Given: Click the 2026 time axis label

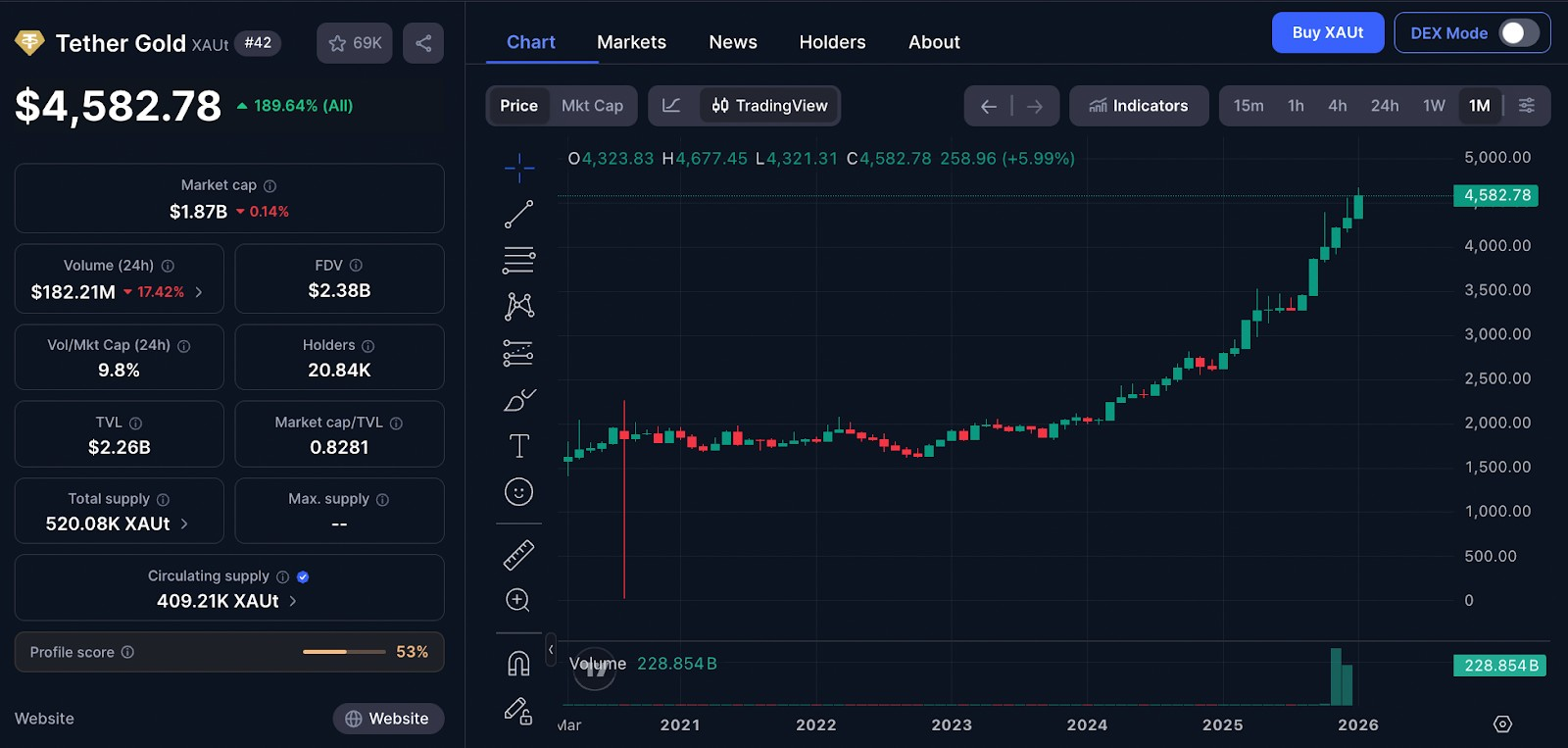Looking at the screenshot, I should (1358, 725).
